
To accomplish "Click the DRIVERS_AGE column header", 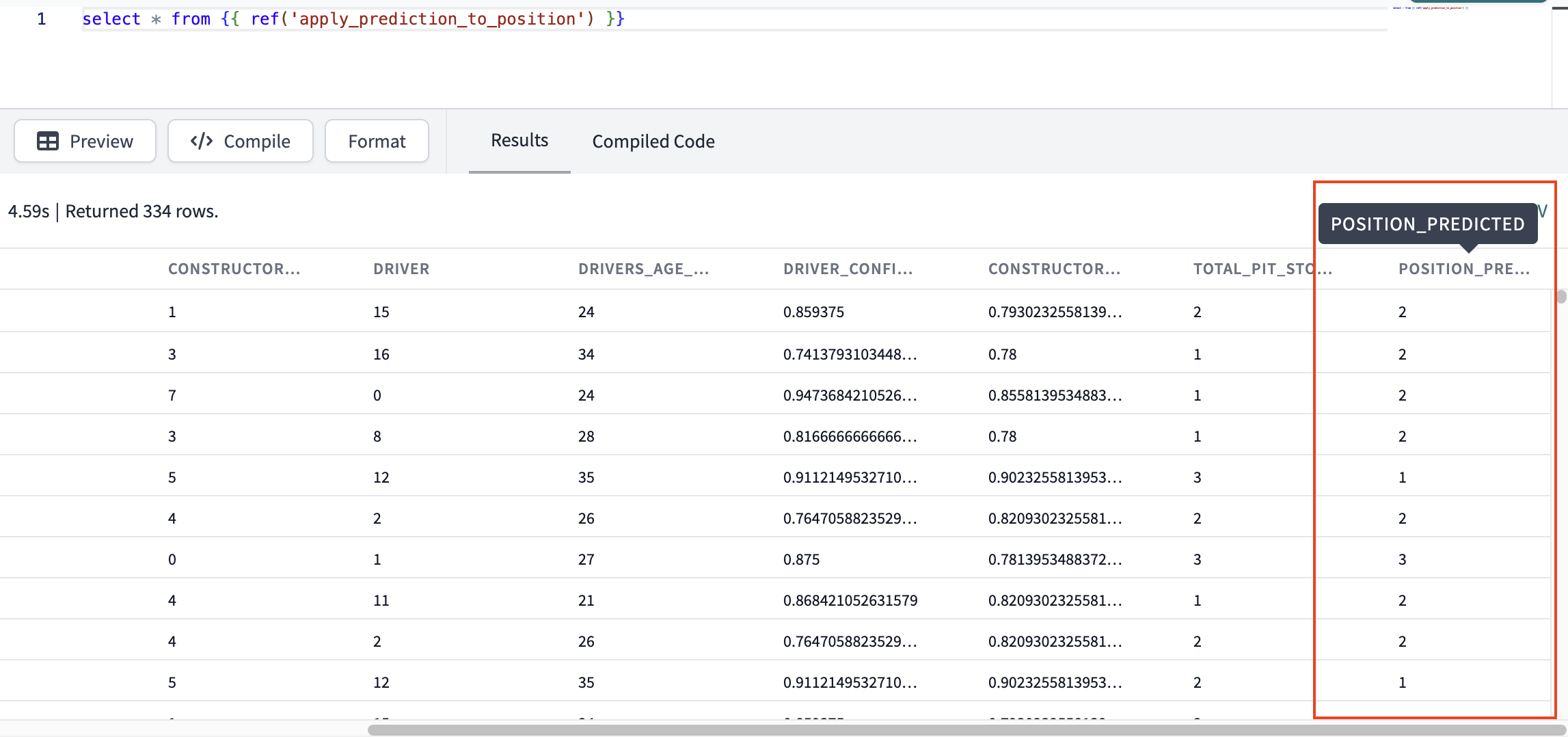I will click(x=643, y=269).
